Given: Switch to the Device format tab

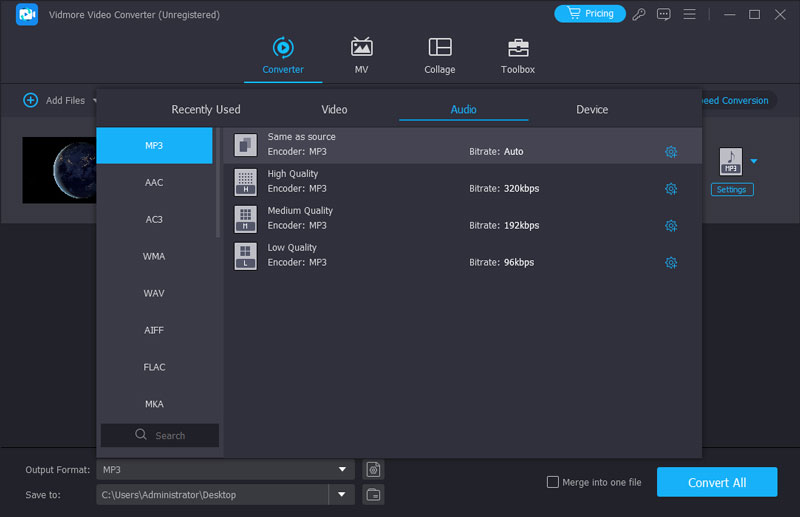Looking at the screenshot, I should point(592,110).
